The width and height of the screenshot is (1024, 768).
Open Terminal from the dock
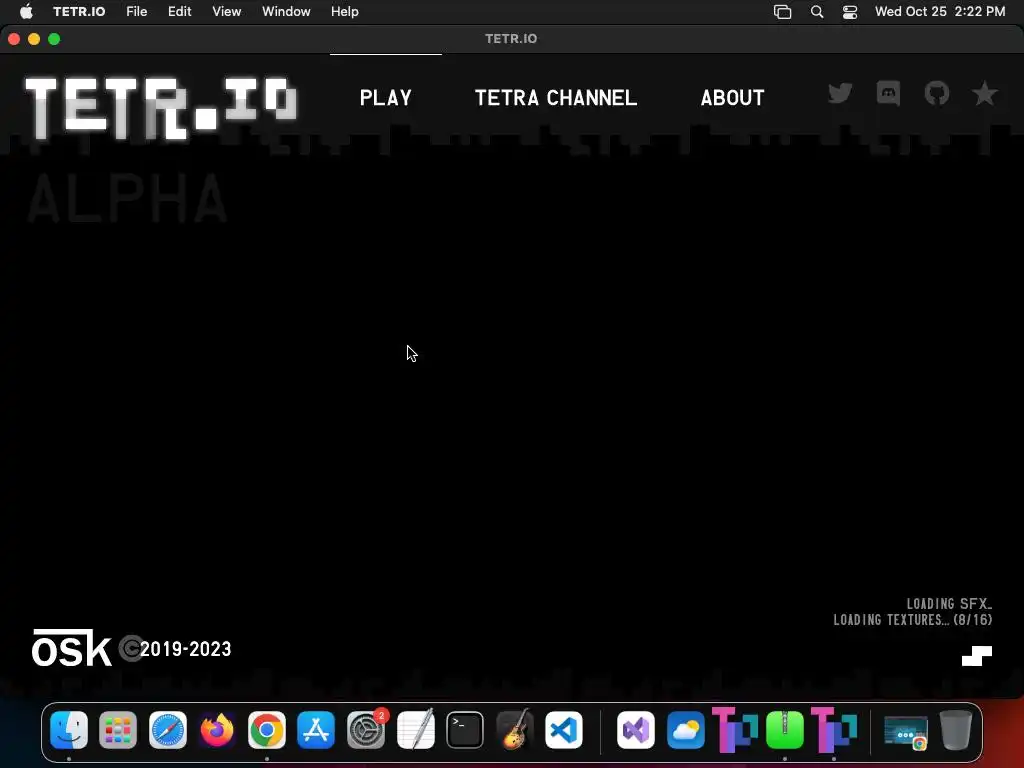point(465,730)
